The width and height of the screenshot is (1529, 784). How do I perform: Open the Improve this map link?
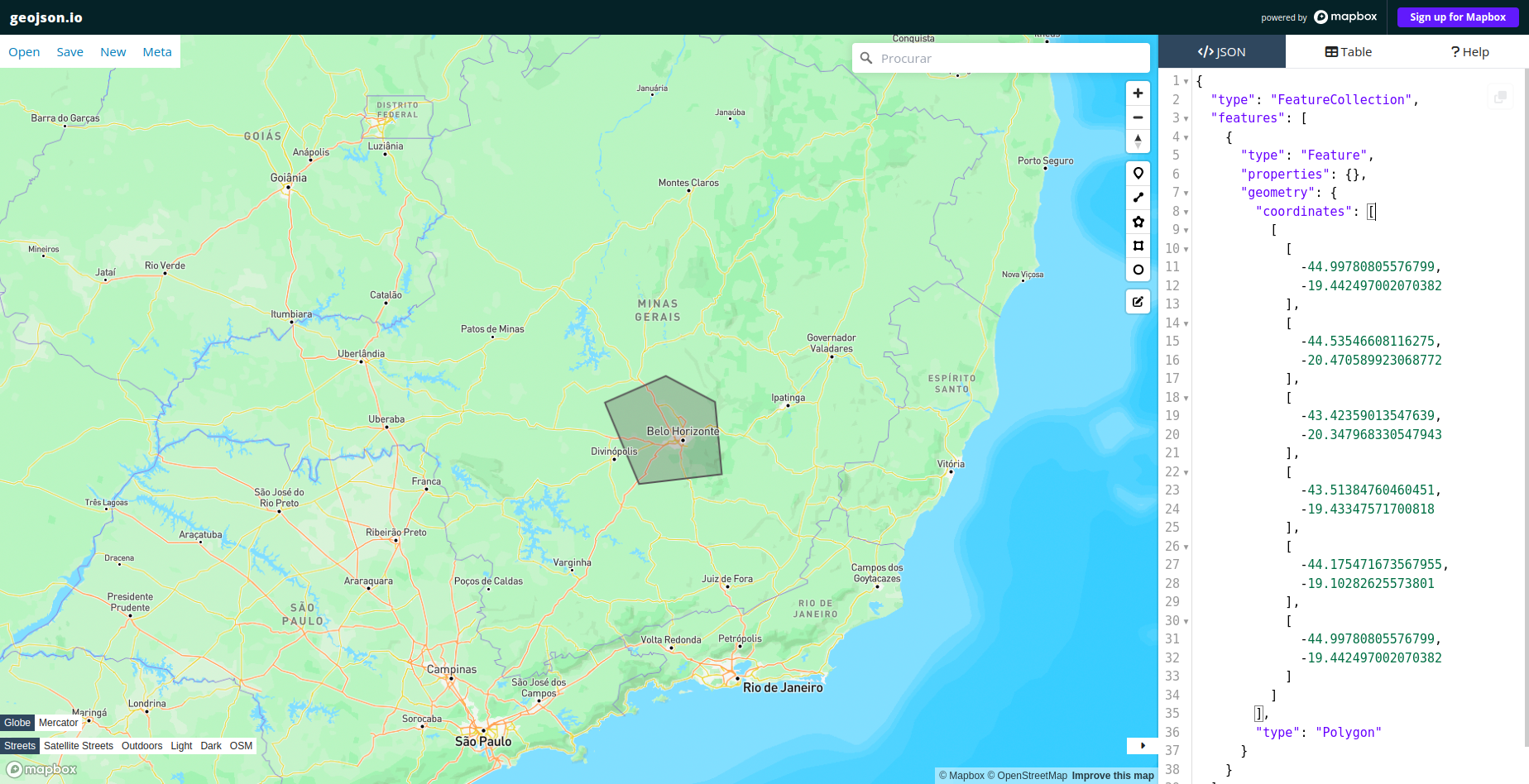click(x=1112, y=776)
